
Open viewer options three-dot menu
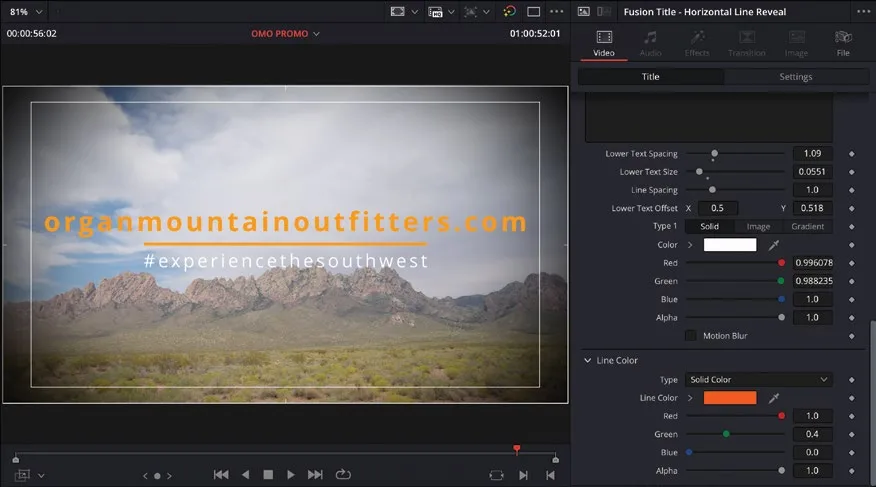(556, 11)
